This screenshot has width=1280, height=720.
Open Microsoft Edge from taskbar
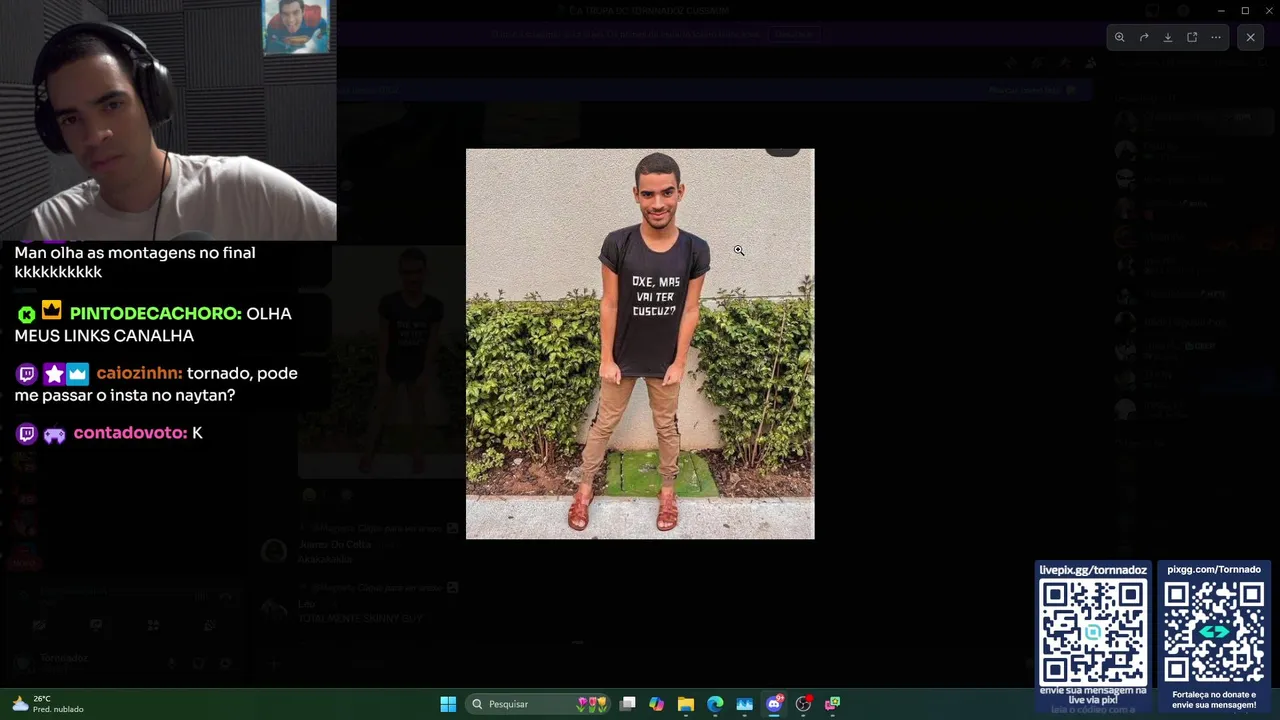[715, 704]
